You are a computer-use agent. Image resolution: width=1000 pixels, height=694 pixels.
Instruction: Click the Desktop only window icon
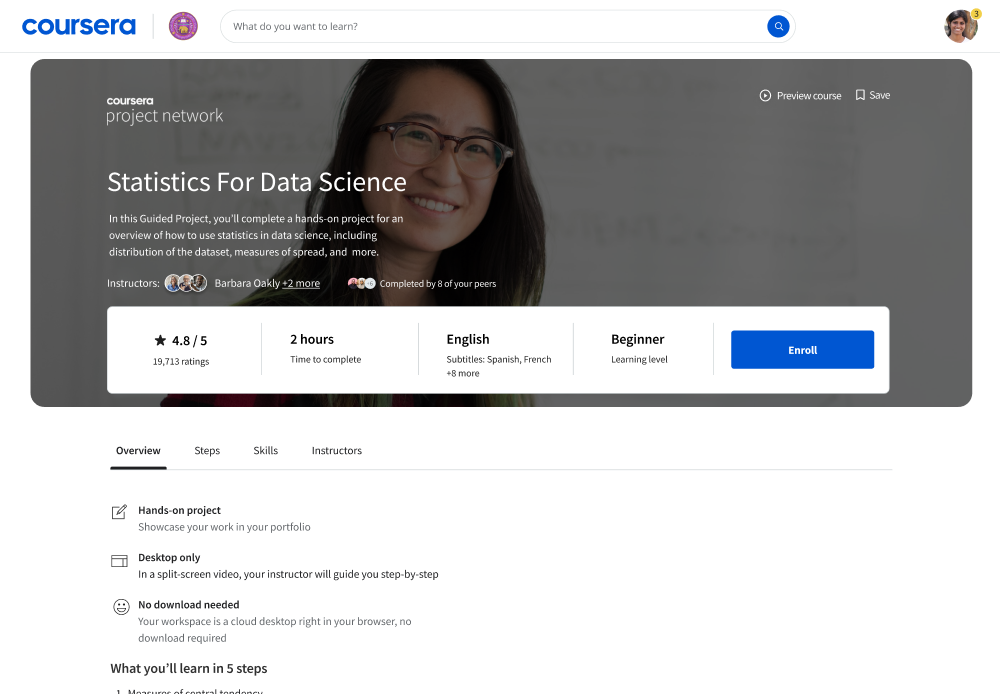(119, 561)
